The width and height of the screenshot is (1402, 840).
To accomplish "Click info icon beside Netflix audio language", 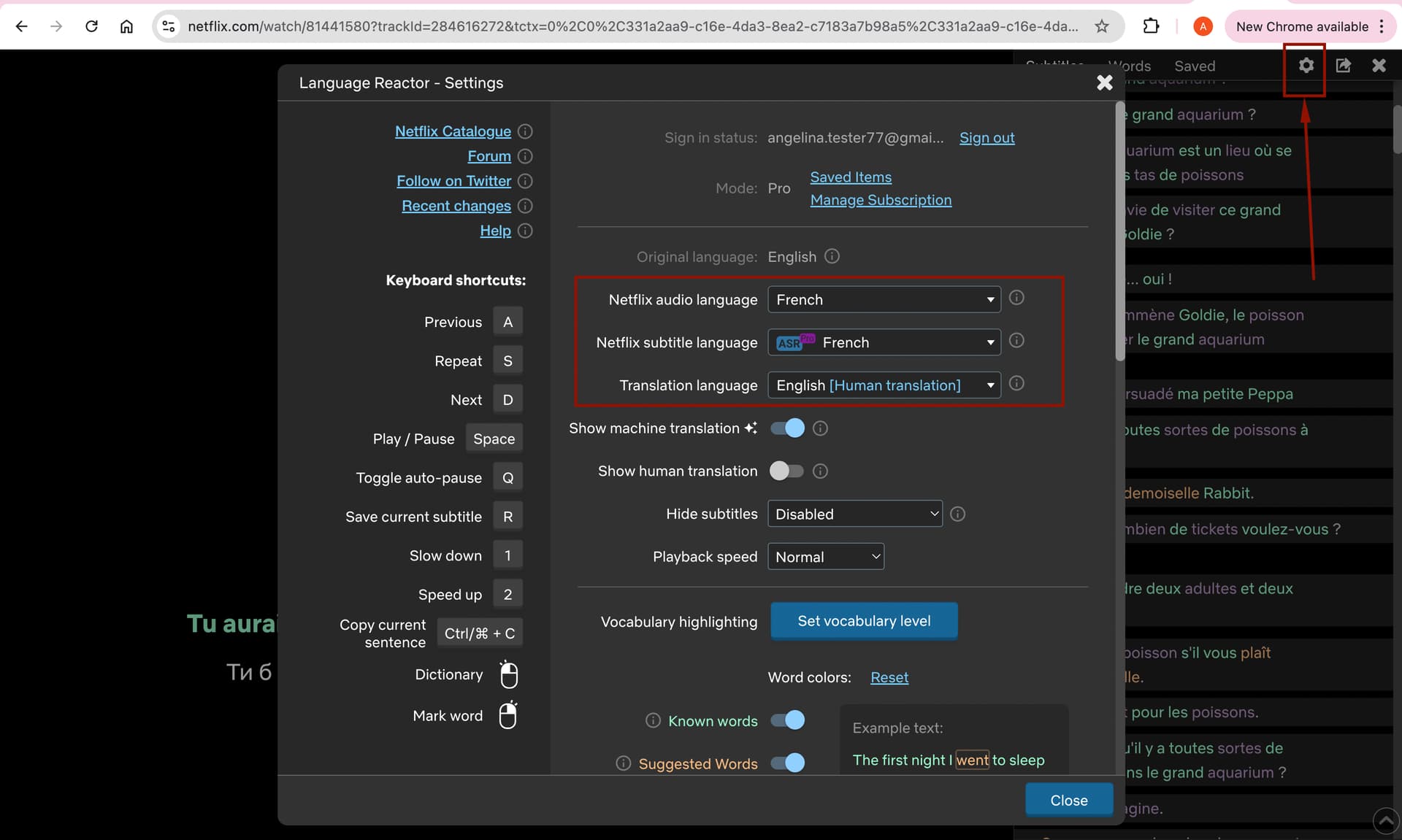I will click(x=1016, y=298).
